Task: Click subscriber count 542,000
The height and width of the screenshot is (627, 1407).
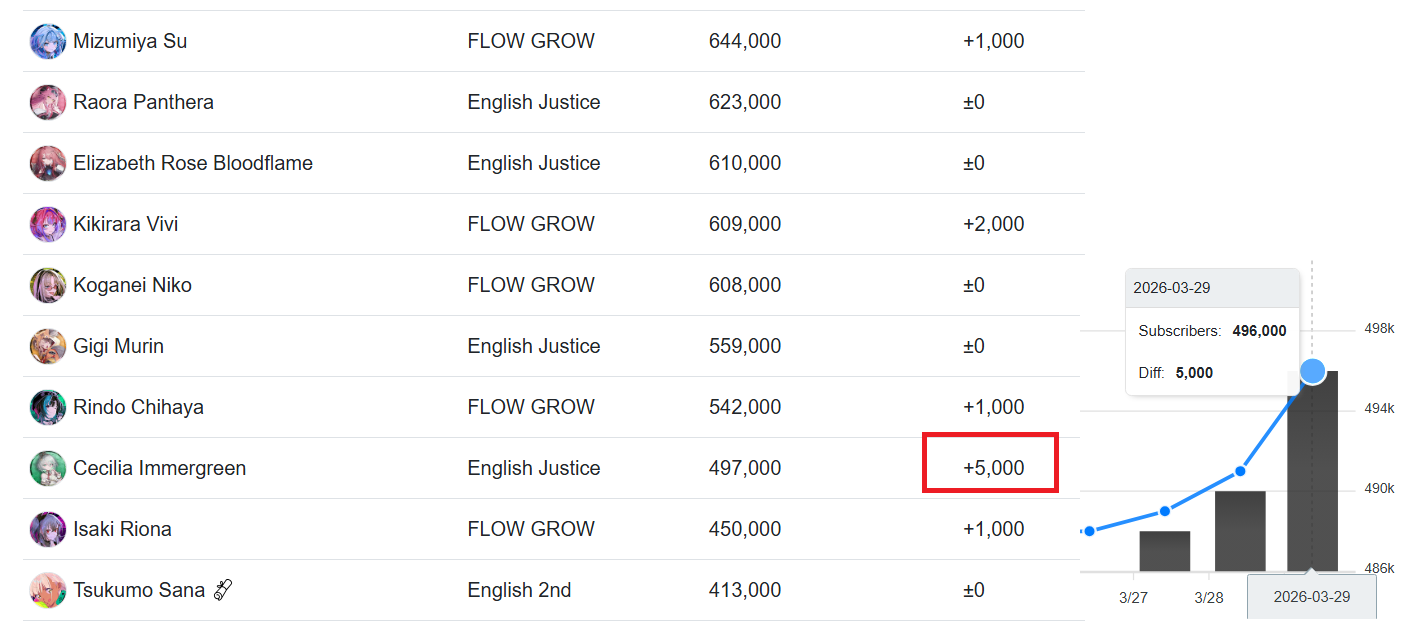Action: pos(745,408)
